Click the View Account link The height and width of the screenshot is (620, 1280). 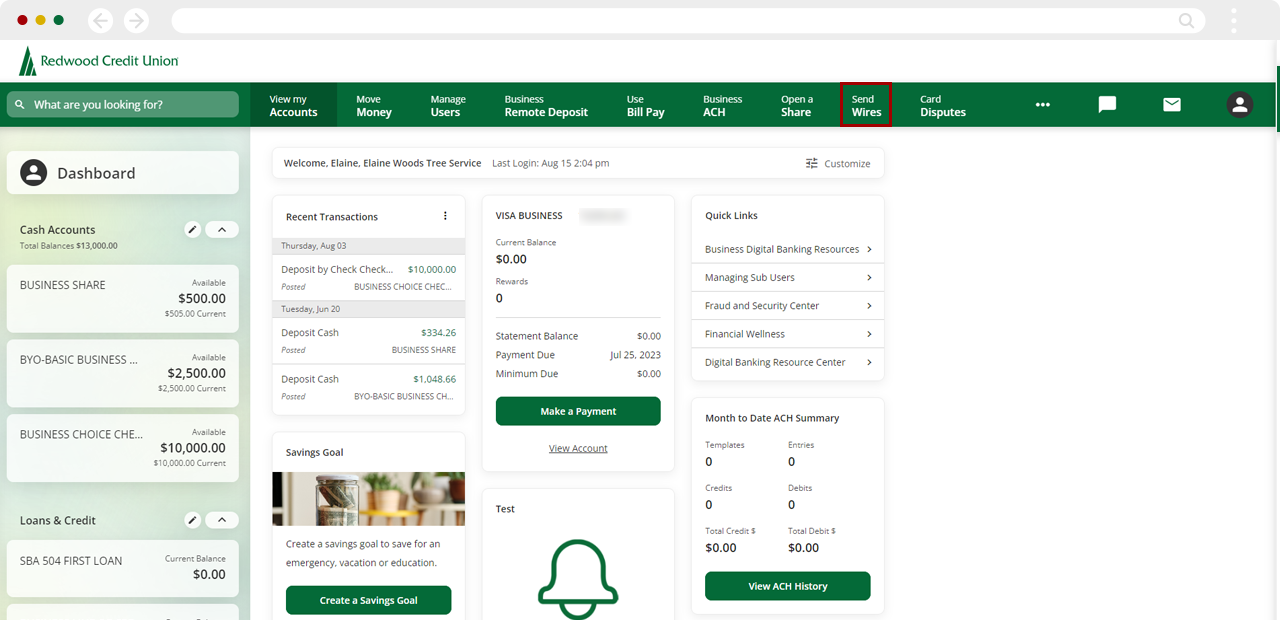[578, 448]
